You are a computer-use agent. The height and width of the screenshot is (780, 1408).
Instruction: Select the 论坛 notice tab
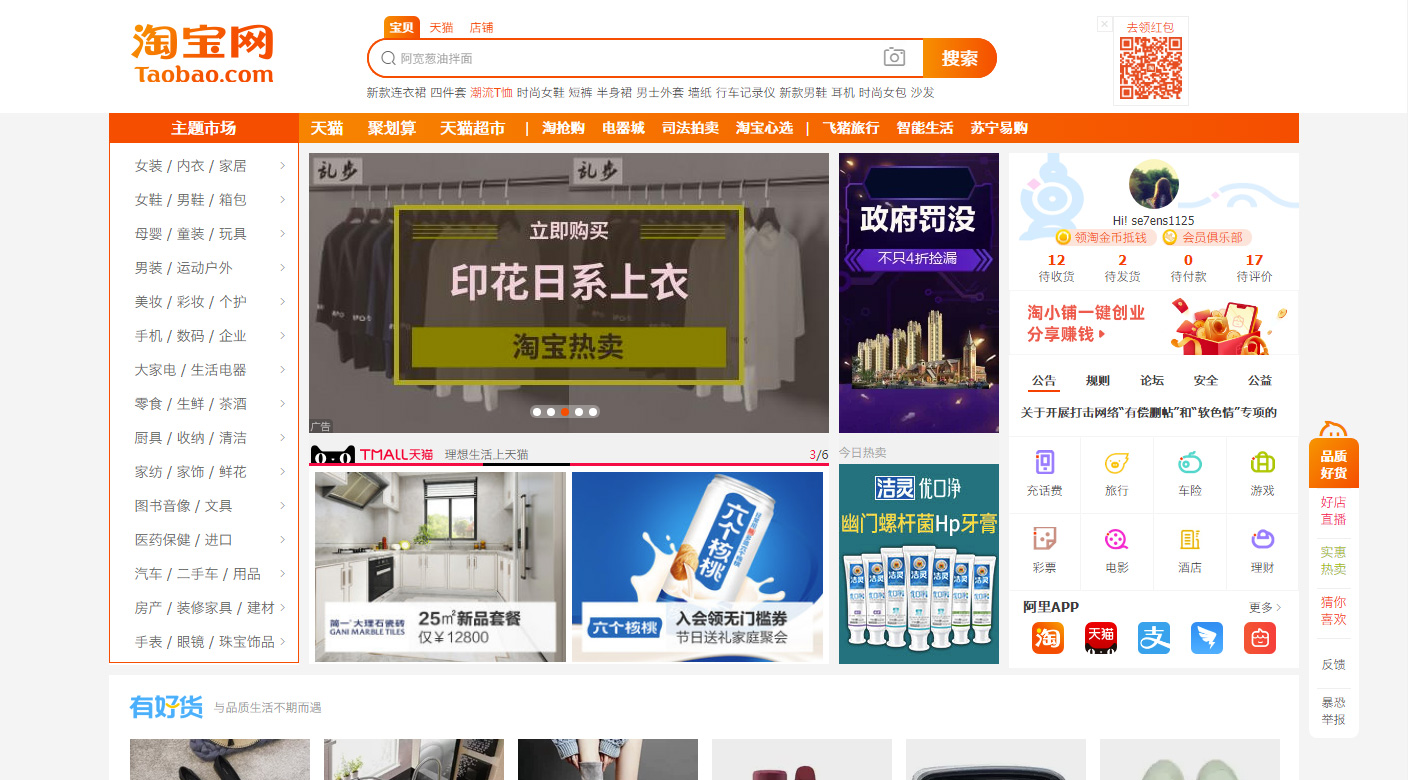pos(1152,381)
